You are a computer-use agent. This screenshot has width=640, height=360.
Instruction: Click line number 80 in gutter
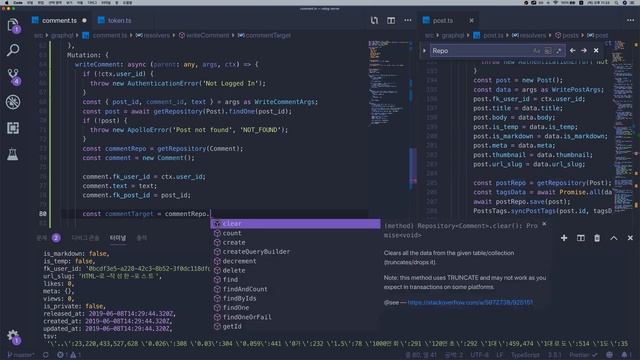[x=42, y=214]
